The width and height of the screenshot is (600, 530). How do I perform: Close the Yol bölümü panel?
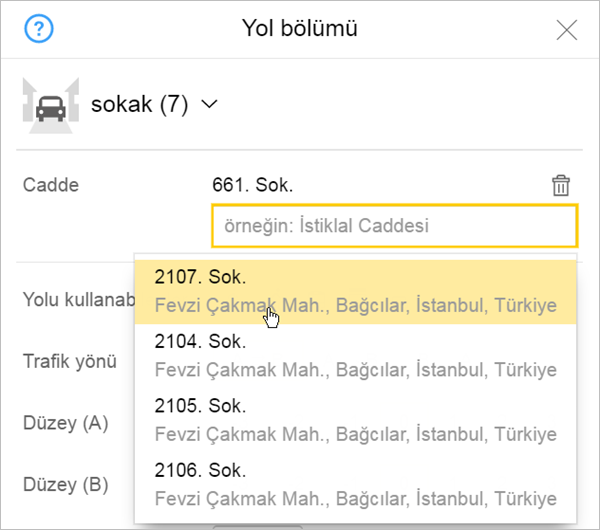click(566, 30)
